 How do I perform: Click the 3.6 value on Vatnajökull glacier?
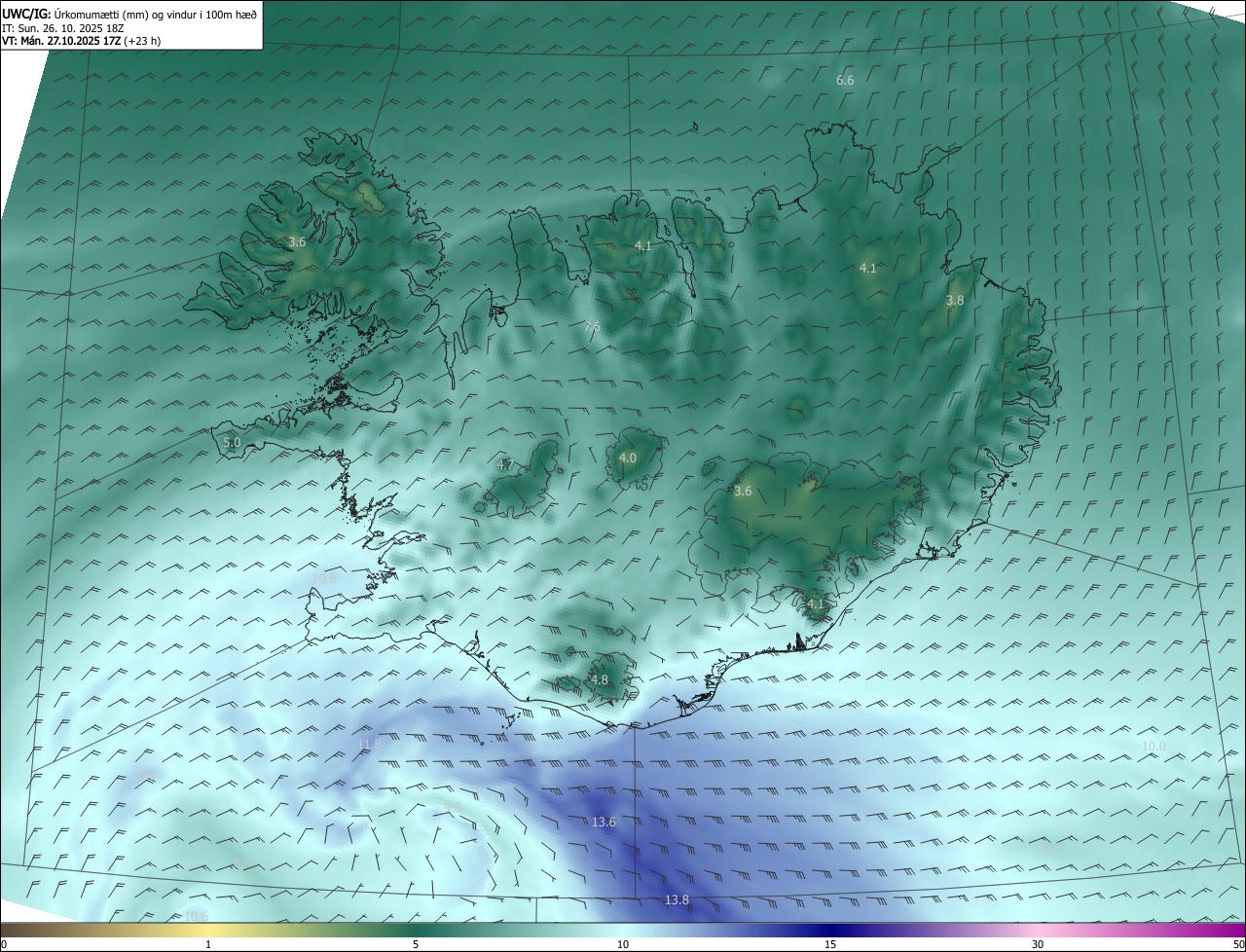[743, 492]
